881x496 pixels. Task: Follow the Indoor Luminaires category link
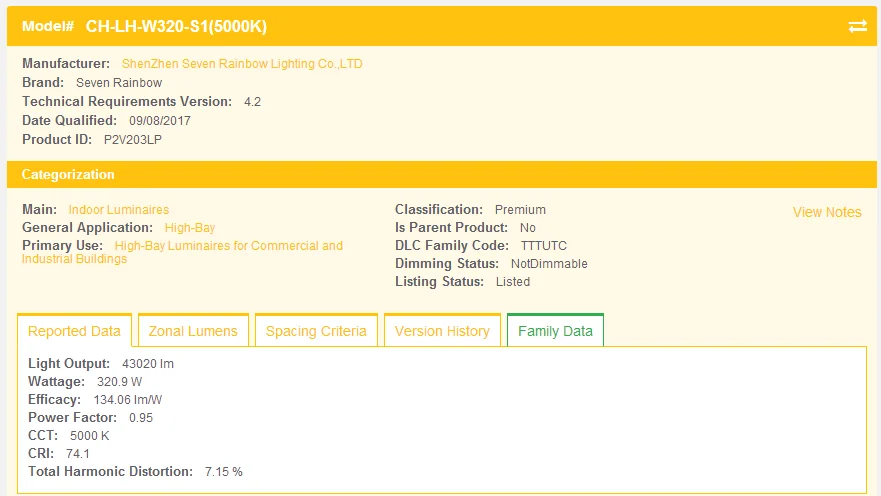click(x=118, y=210)
